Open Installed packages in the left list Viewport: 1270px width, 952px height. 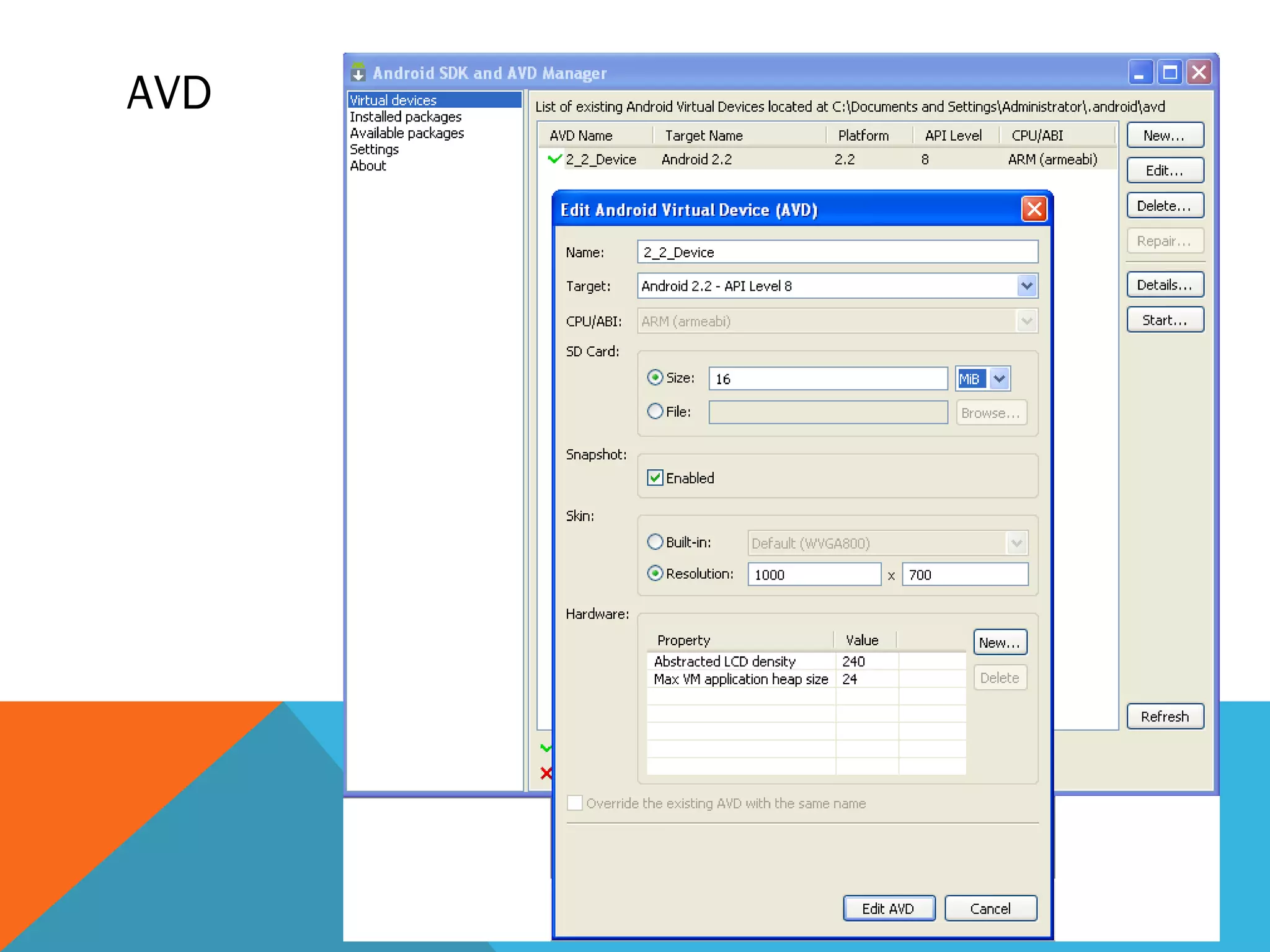406,117
